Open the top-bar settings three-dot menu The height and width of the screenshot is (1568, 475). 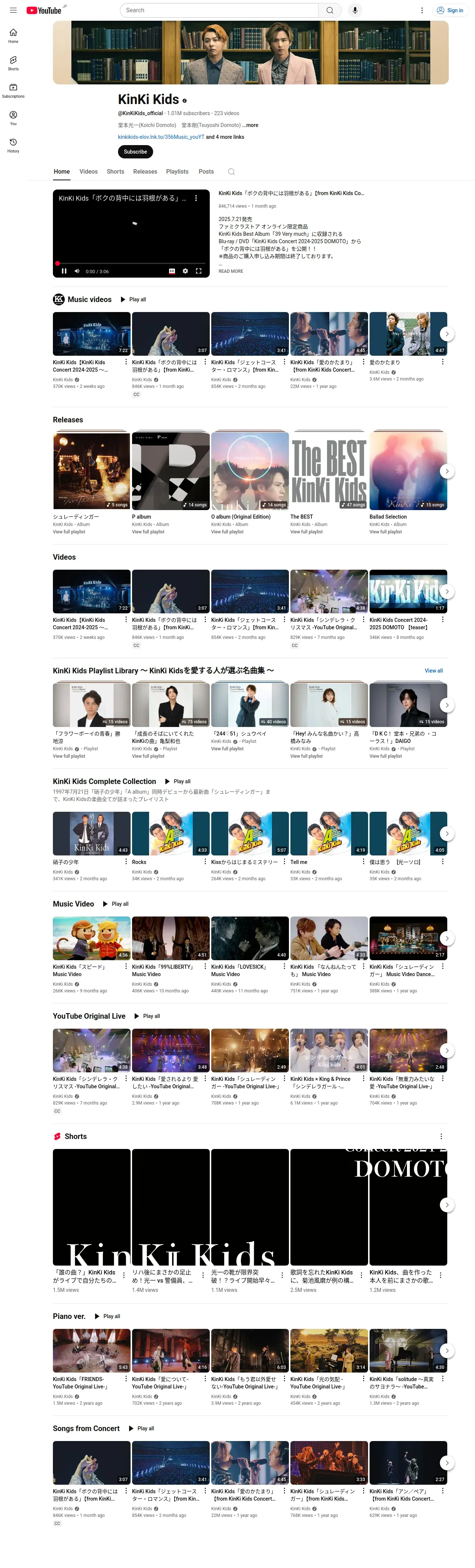click(x=422, y=10)
